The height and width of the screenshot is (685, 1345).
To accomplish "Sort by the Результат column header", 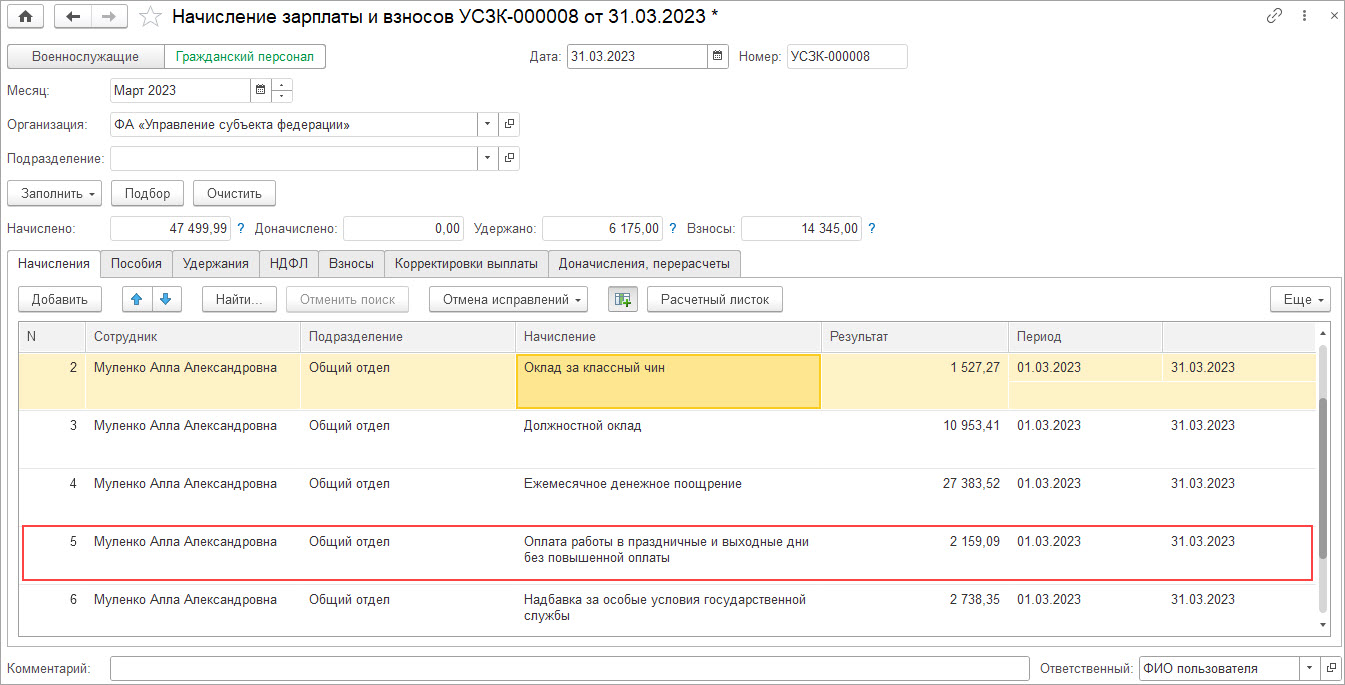I will point(914,337).
